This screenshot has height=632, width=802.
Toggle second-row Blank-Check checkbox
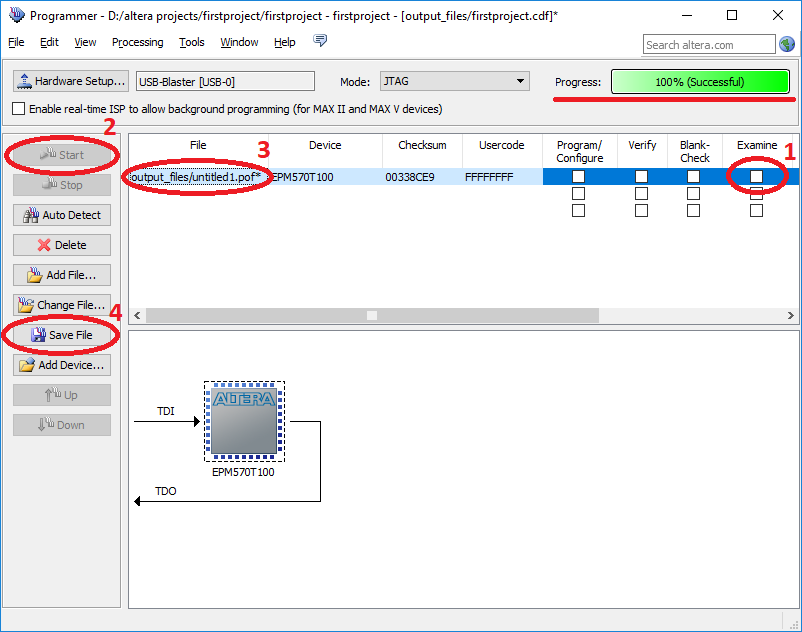point(694,193)
